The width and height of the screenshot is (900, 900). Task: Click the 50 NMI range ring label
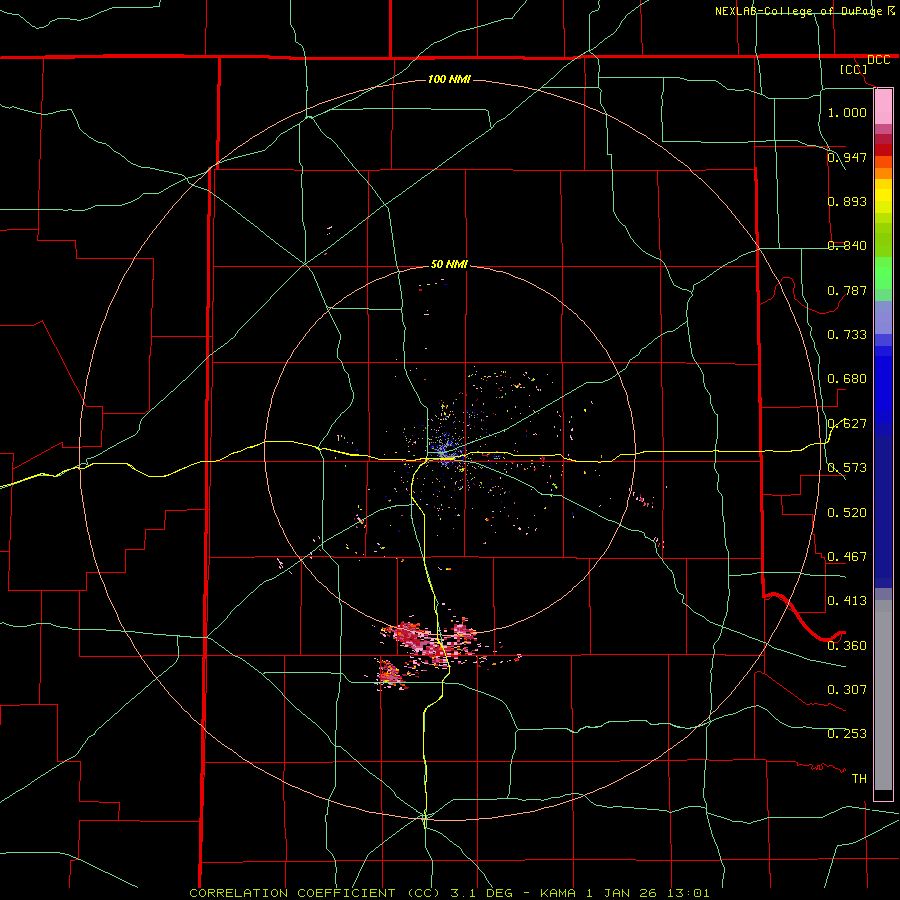(449, 264)
